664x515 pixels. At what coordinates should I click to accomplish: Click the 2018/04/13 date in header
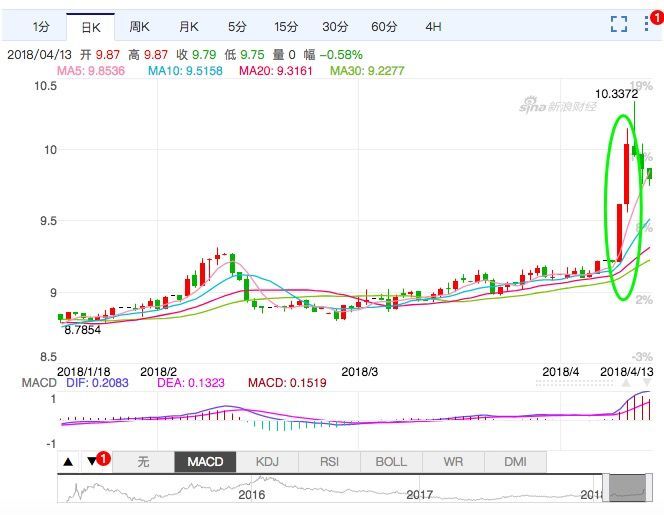(39, 55)
